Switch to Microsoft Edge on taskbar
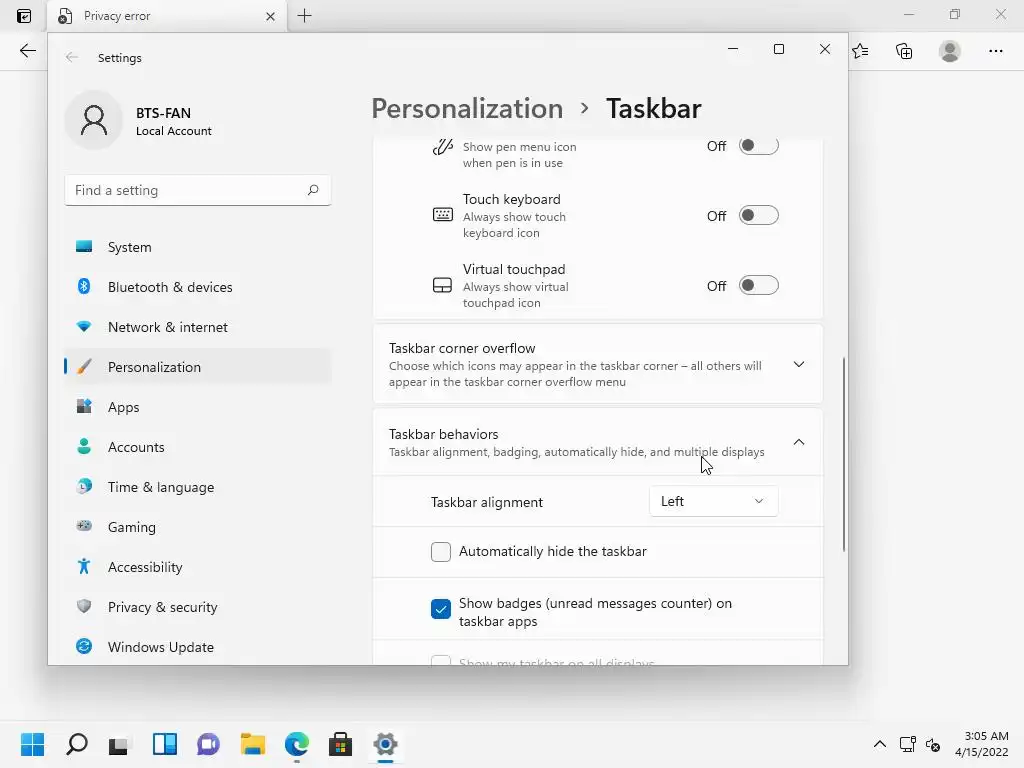 click(x=297, y=744)
